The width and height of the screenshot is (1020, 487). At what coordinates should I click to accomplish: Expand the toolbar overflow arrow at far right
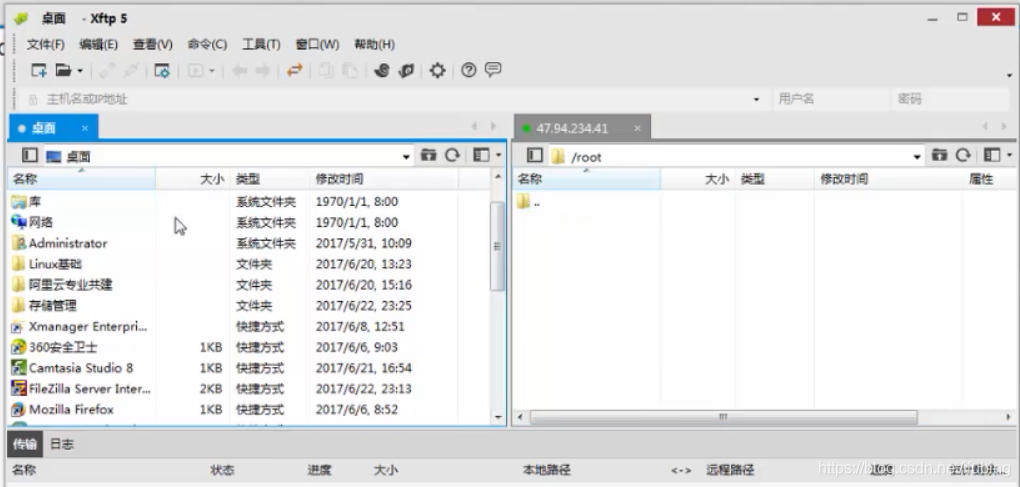tap(1009, 75)
